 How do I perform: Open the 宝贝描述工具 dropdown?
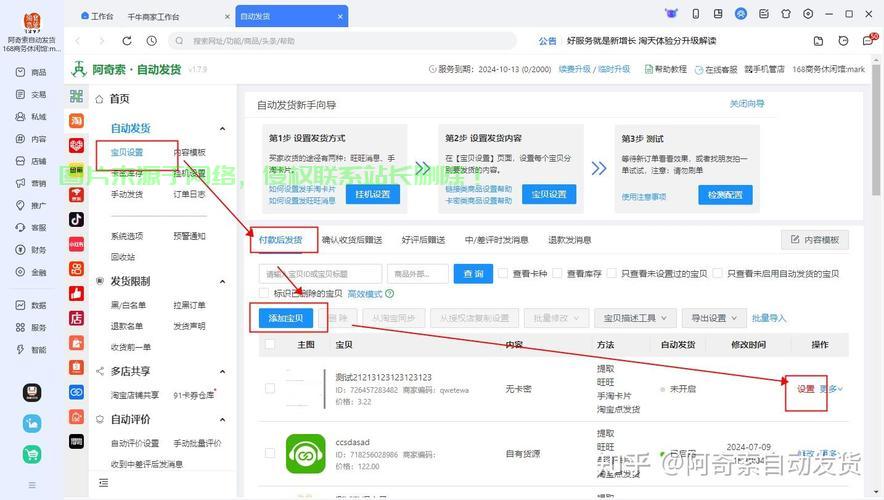(635, 318)
